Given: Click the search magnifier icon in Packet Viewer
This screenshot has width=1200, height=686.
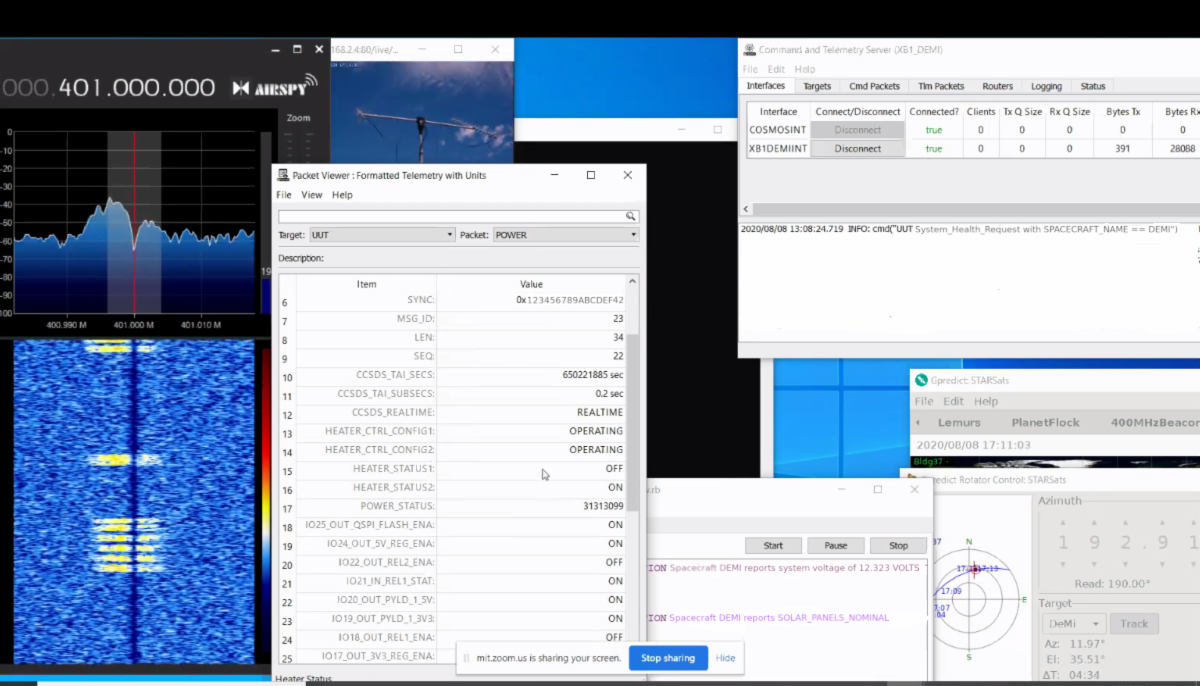Looking at the screenshot, I should pos(630,216).
